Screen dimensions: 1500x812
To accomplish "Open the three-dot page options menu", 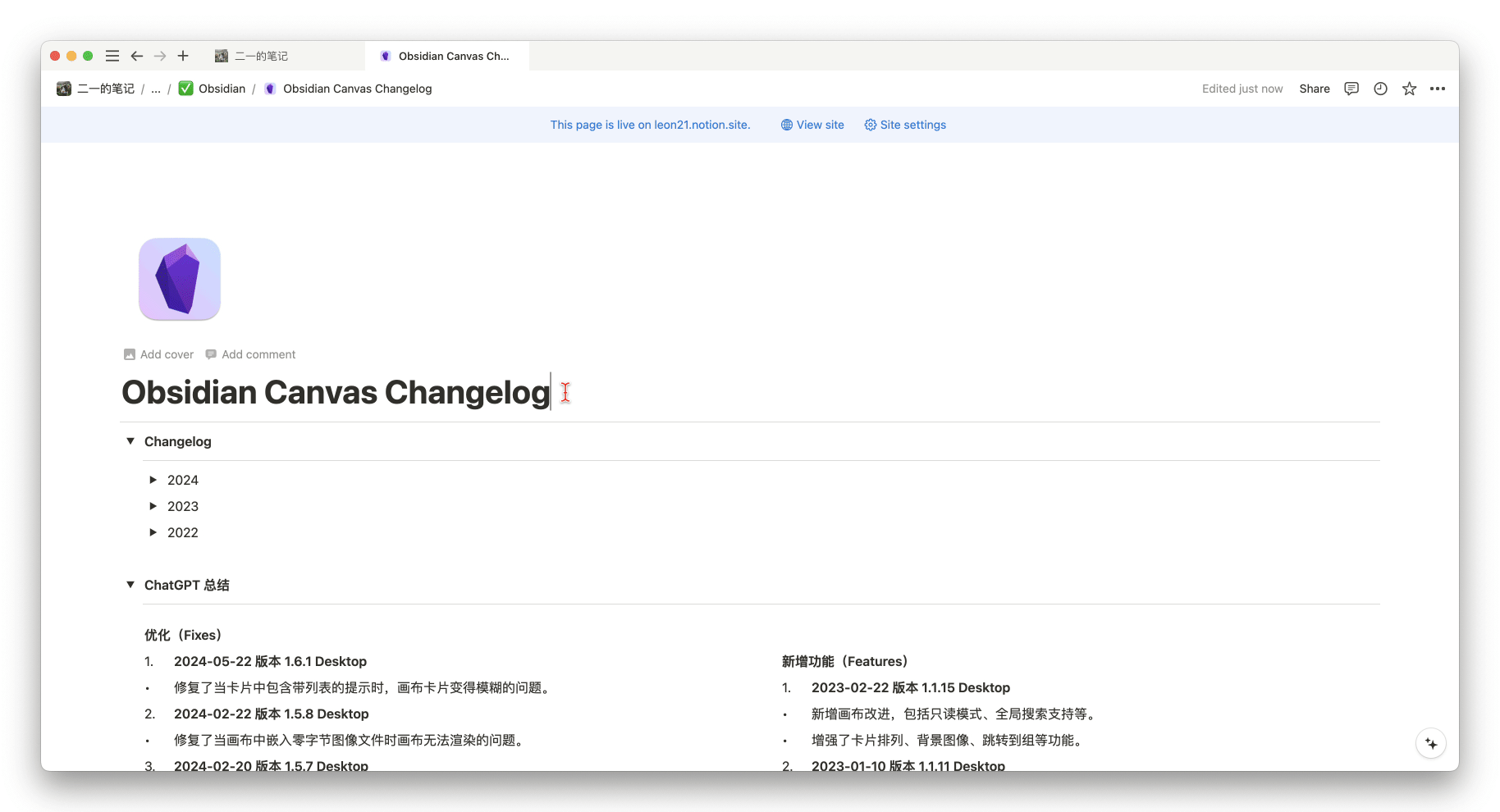I will point(1438,89).
